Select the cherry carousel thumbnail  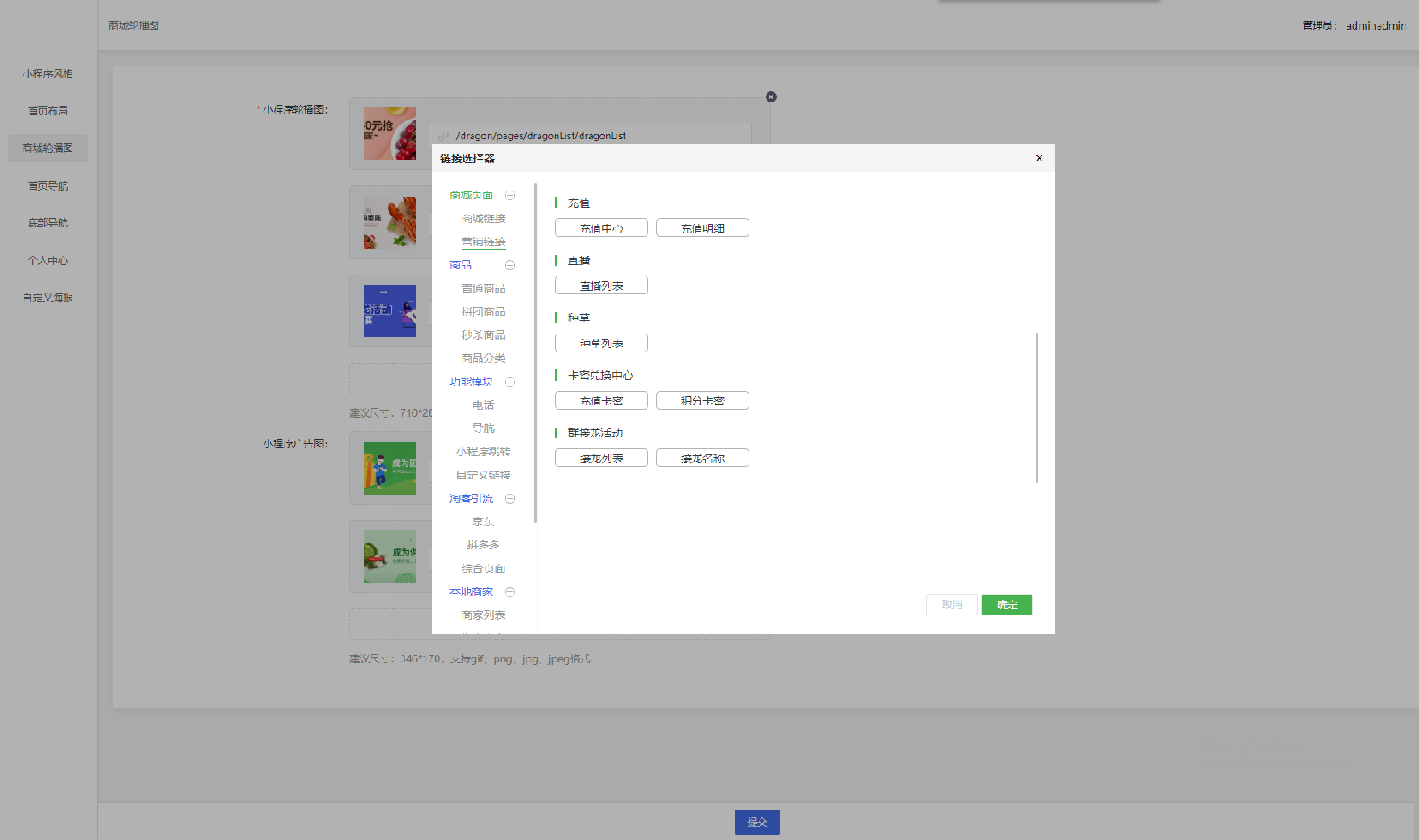click(390, 134)
